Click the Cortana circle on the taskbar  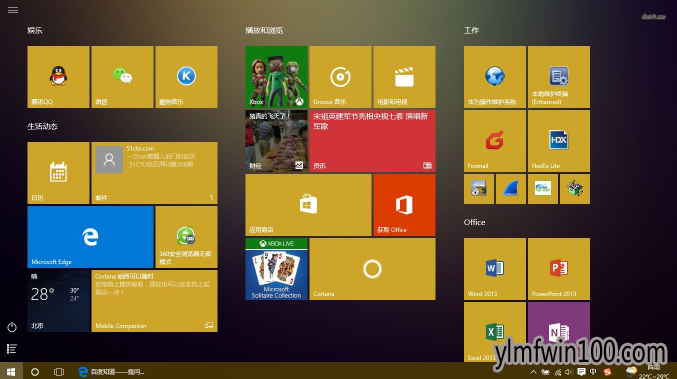point(35,371)
